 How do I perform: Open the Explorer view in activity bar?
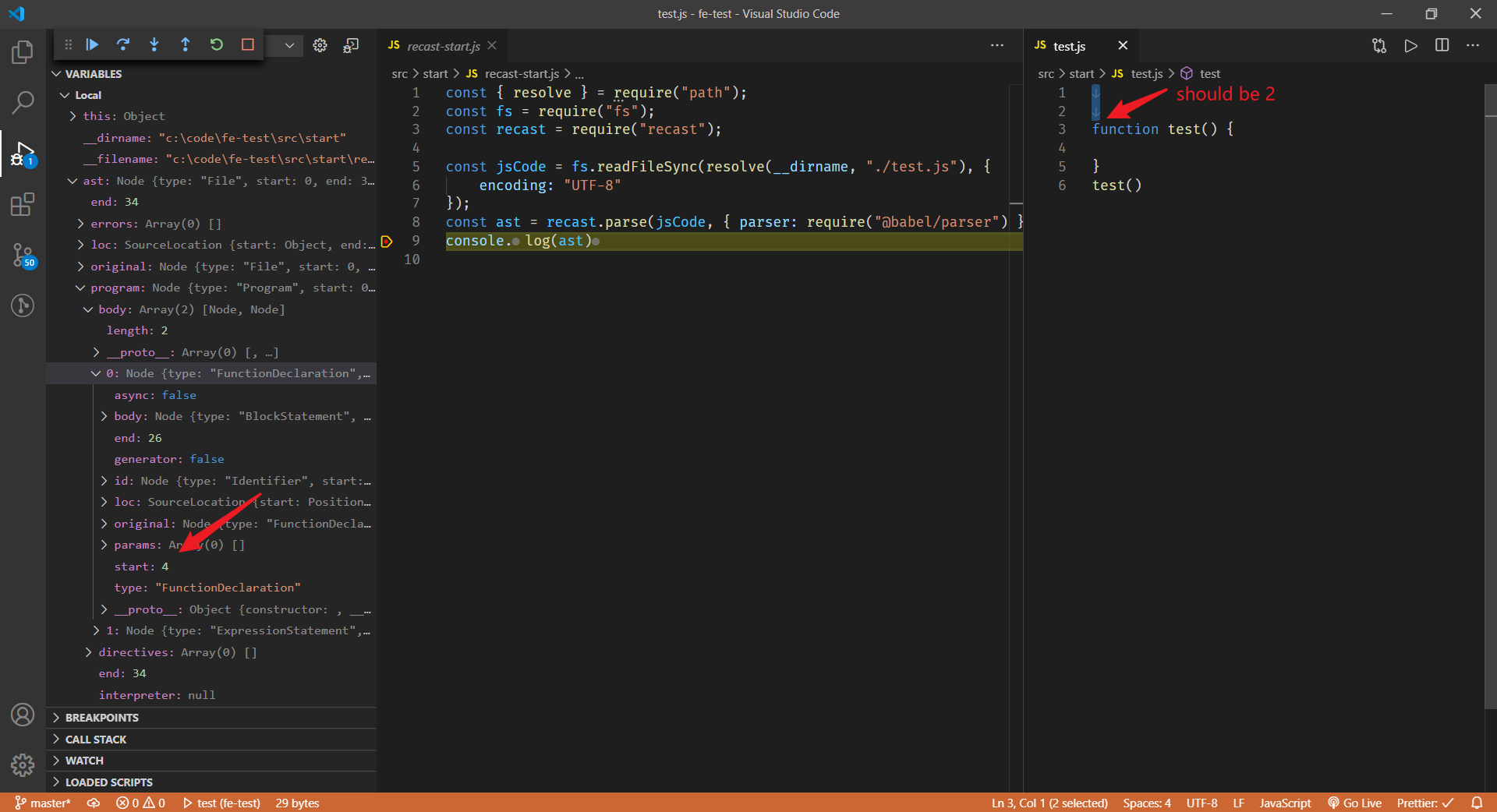point(23,52)
